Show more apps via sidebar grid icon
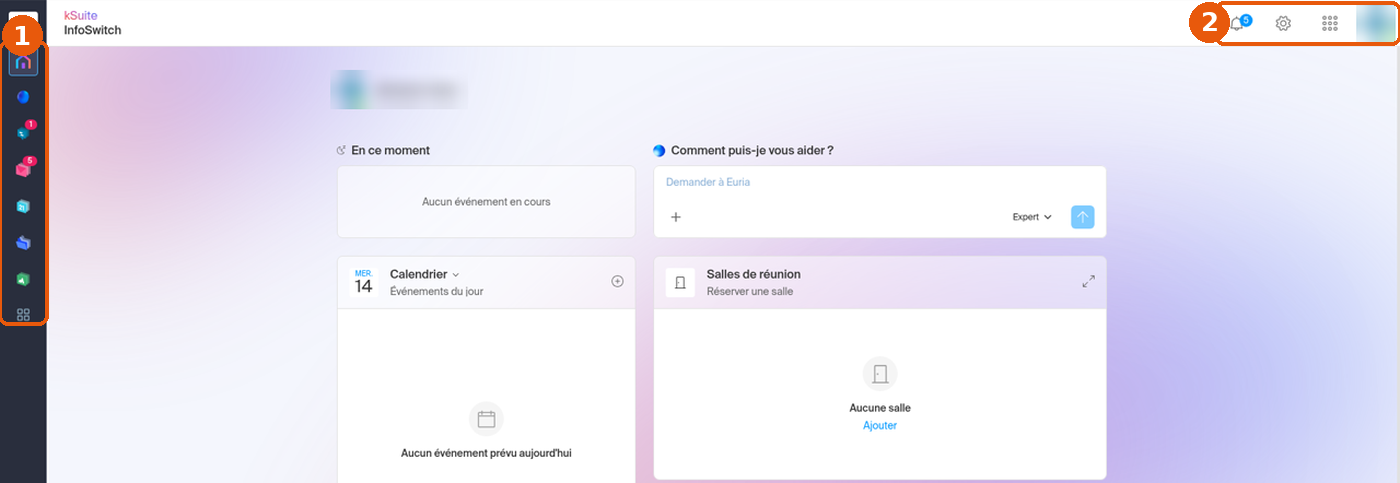 (x=24, y=314)
